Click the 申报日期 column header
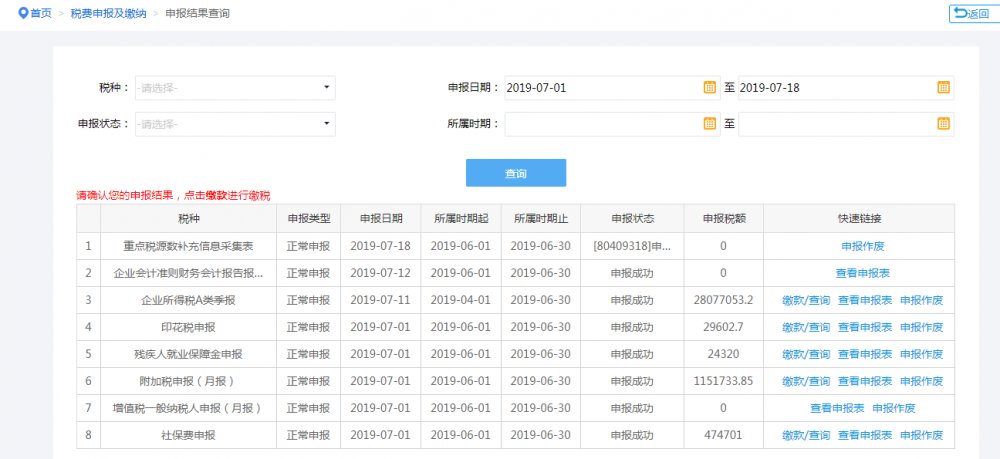 click(x=381, y=219)
